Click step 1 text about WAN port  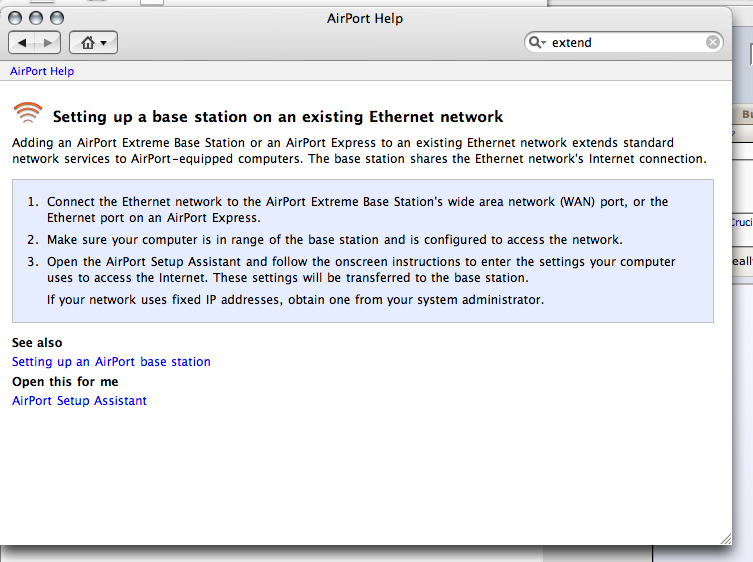pyautogui.click(x=357, y=209)
